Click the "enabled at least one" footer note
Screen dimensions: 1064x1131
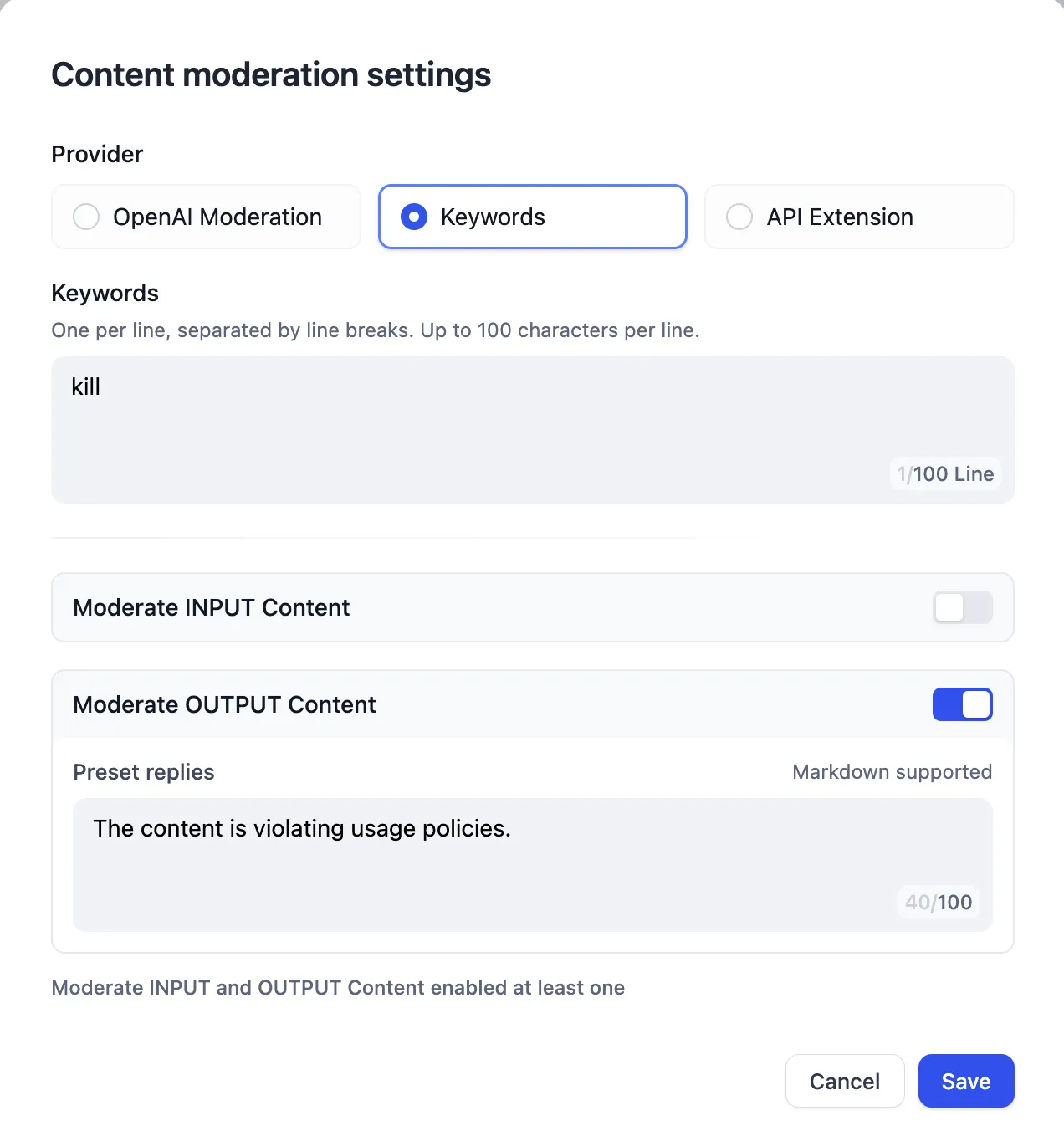[x=338, y=988]
